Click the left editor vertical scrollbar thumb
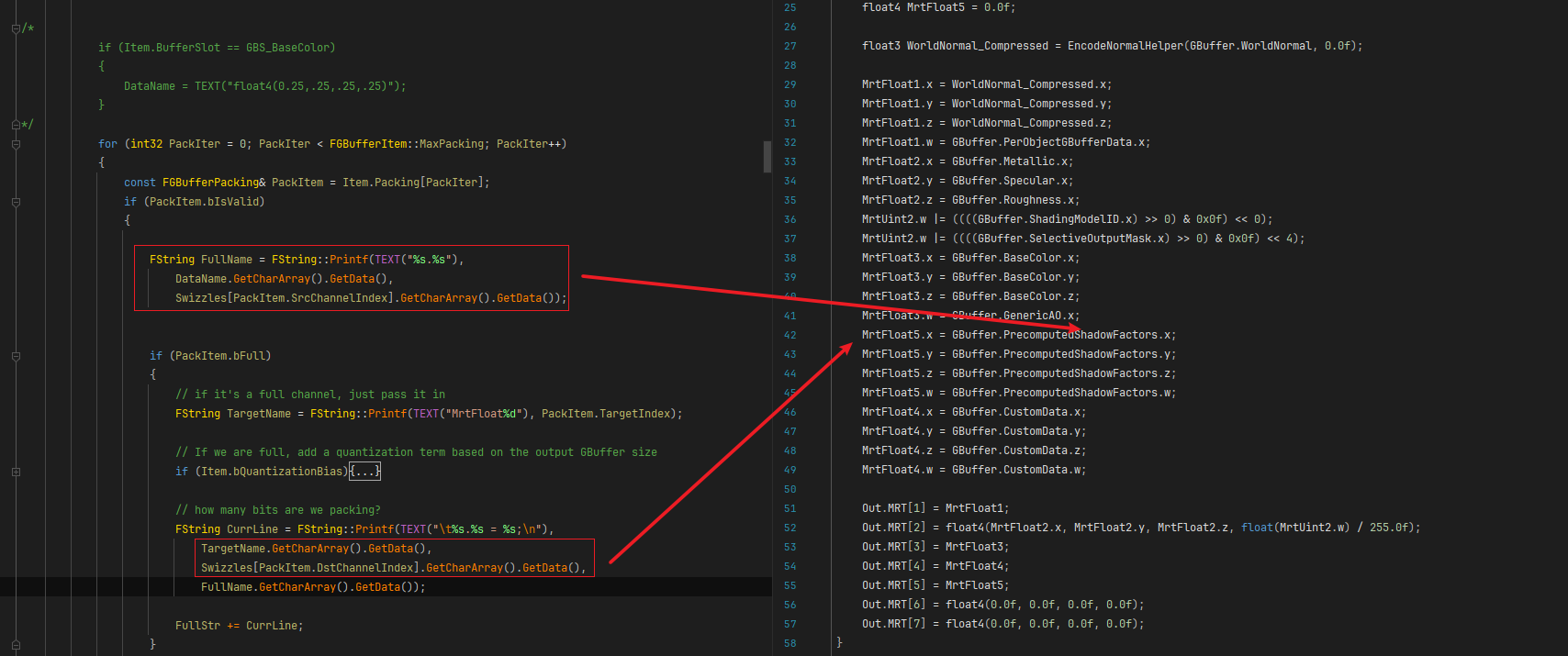Viewport: 1568px width, 656px height. (x=767, y=156)
